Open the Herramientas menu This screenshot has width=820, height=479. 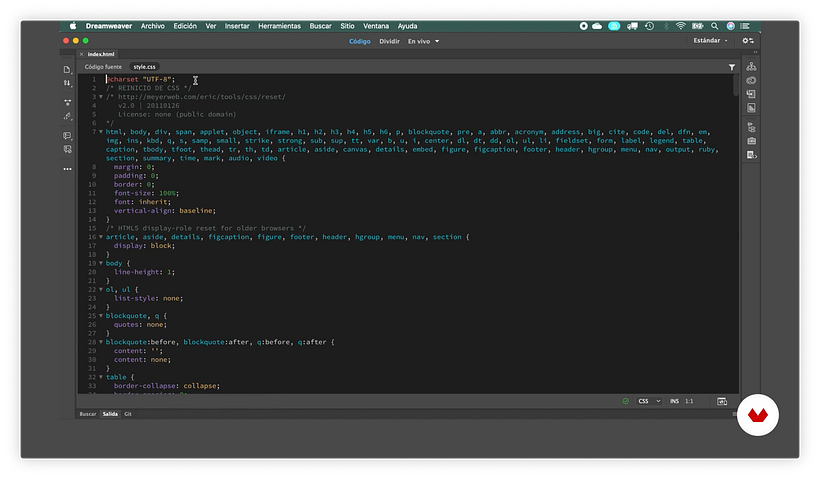[x=279, y=26]
